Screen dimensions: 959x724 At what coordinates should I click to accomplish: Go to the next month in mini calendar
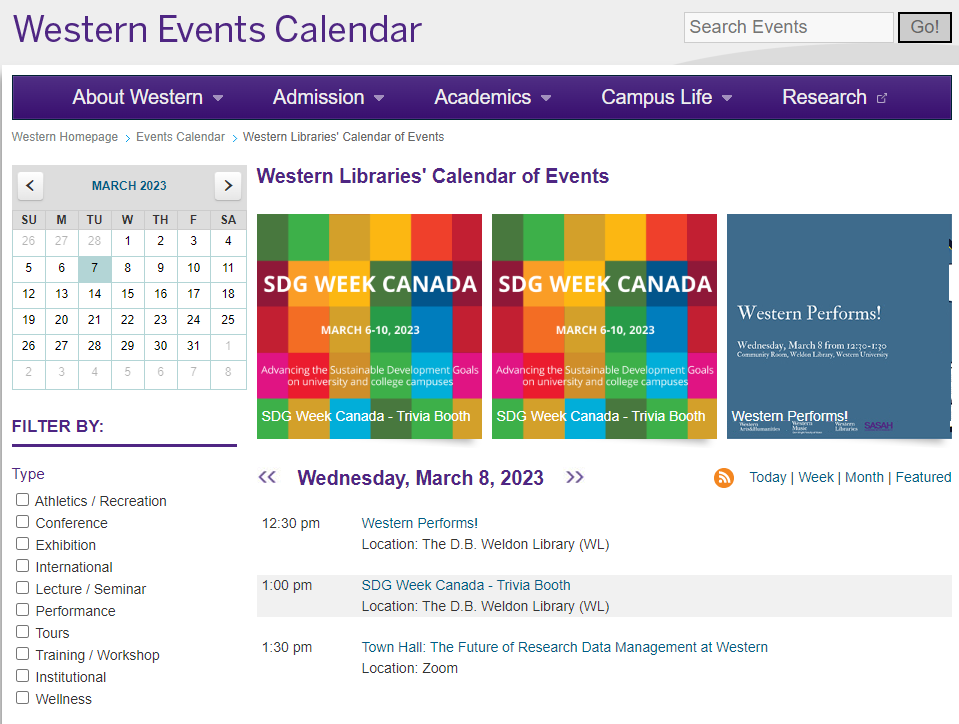point(228,185)
